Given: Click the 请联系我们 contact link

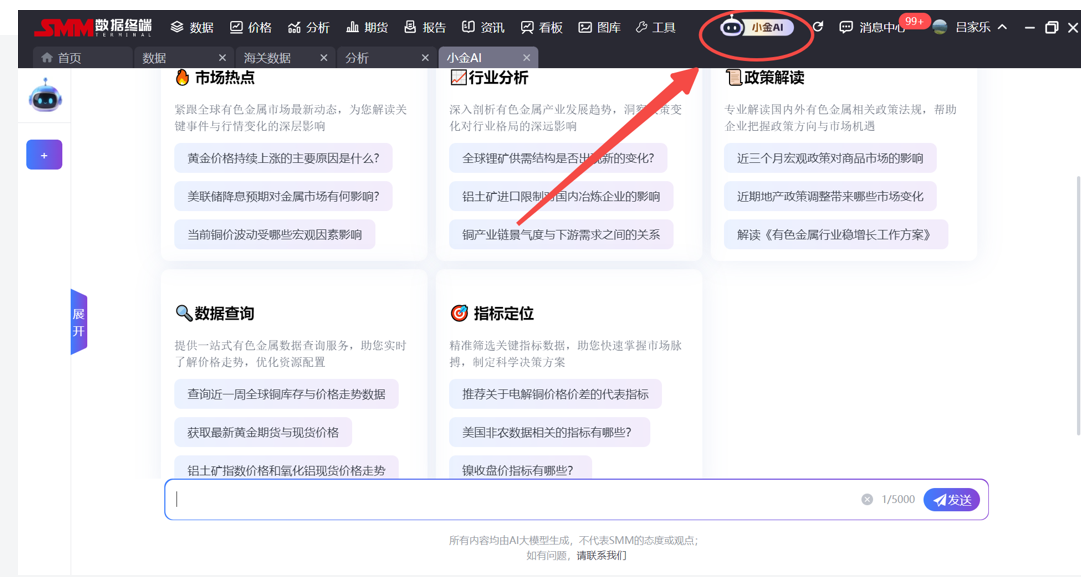Looking at the screenshot, I should point(601,555).
